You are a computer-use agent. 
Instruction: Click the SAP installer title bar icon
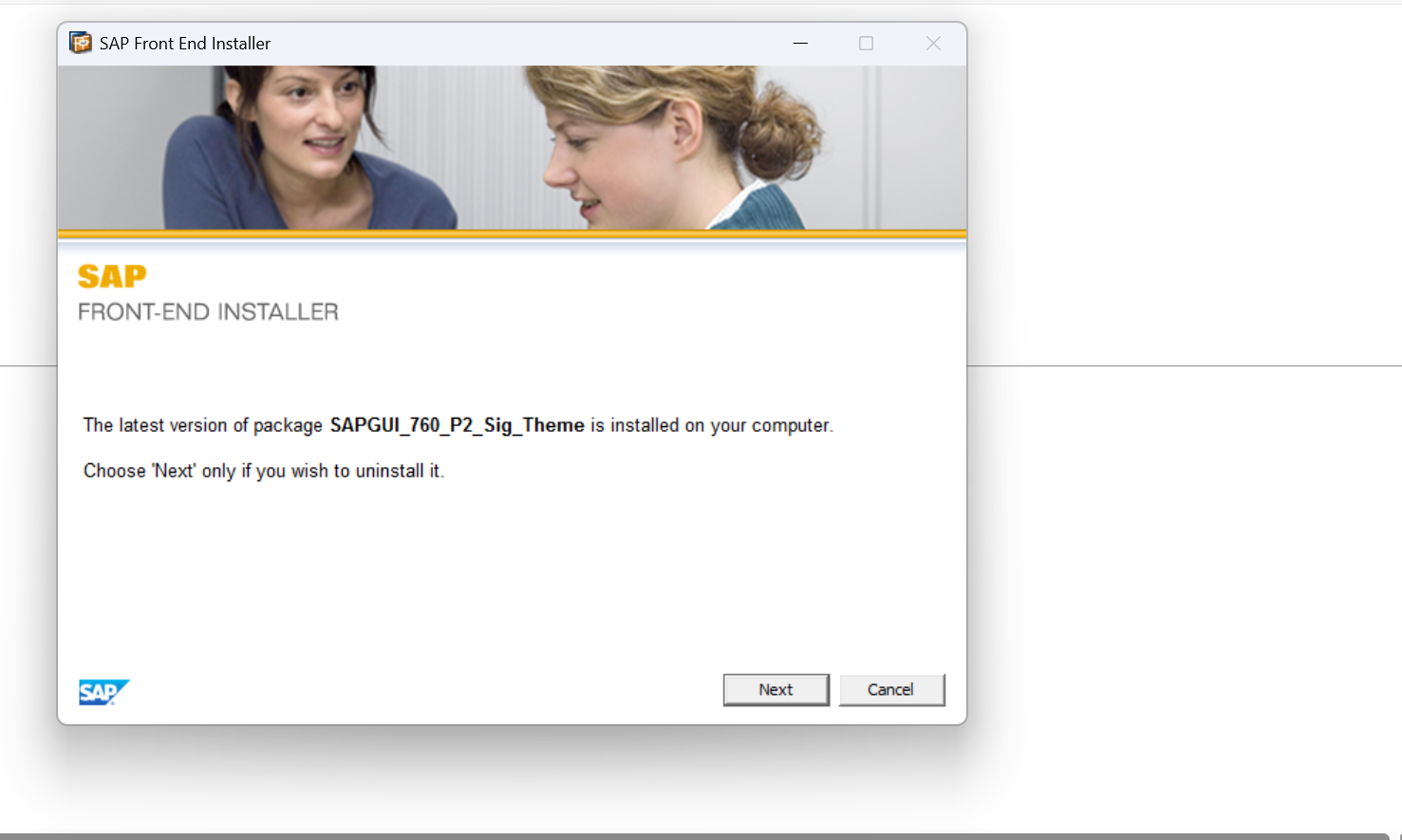(x=81, y=43)
